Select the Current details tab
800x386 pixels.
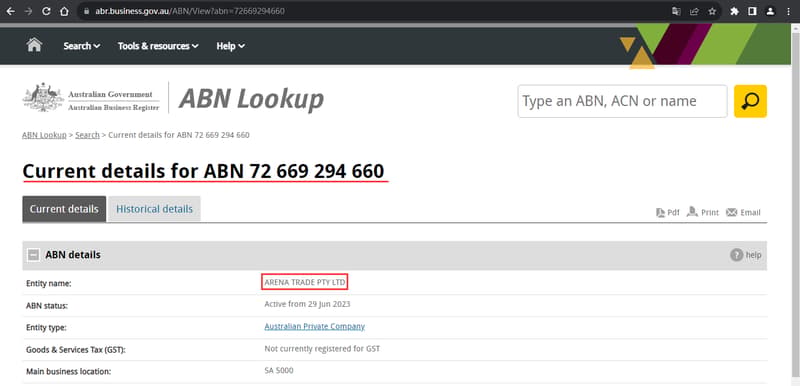tap(64, 209)
